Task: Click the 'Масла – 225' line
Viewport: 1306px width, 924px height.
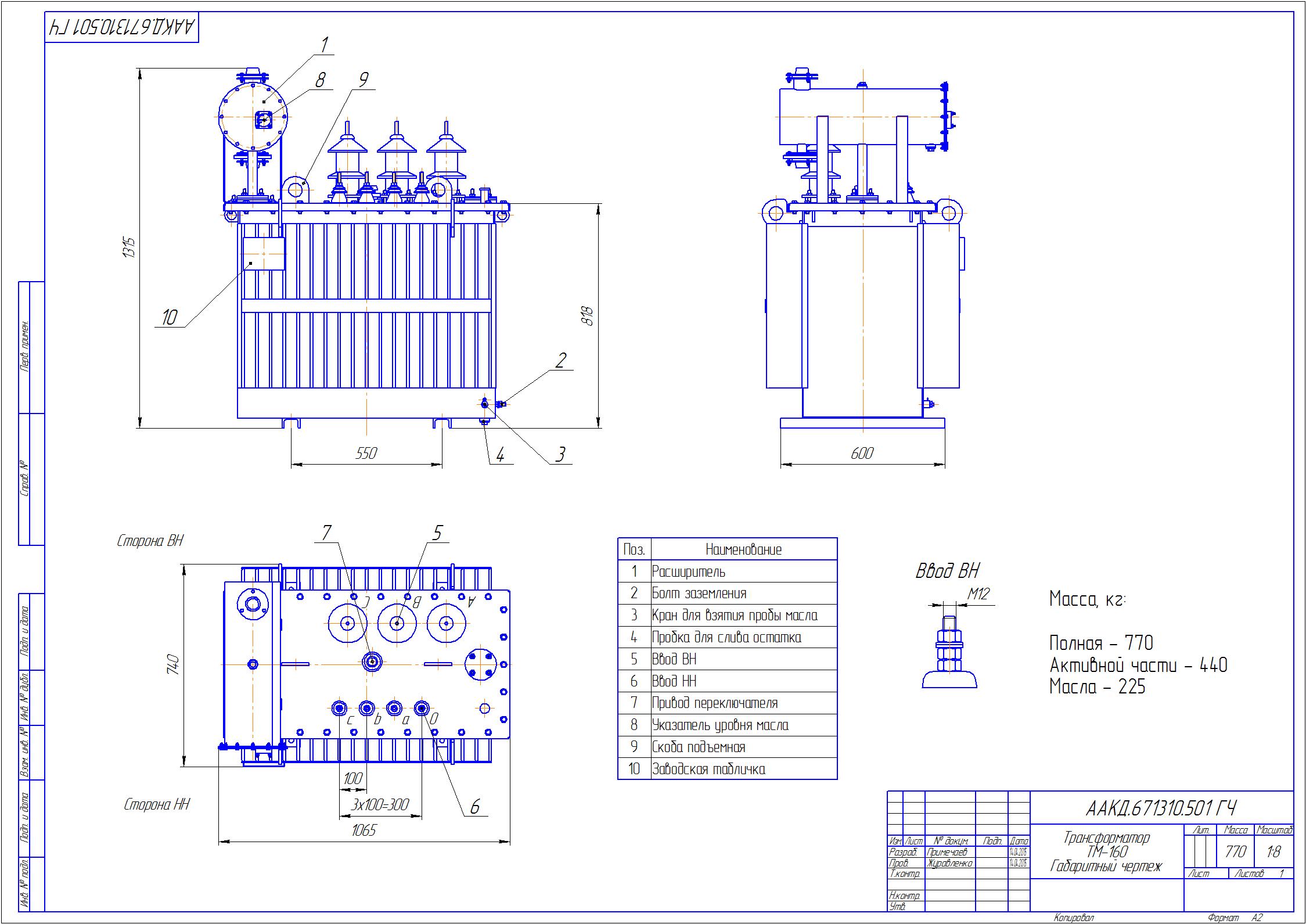Action: [1097, 687]
